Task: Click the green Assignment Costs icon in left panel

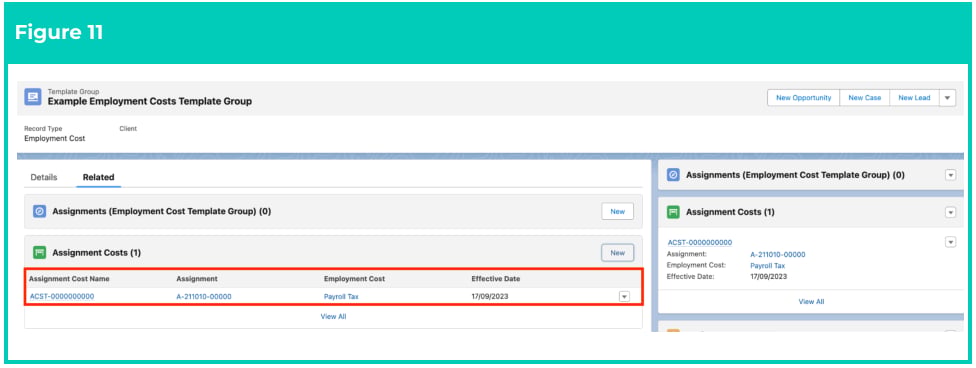Action: point(39,253)
